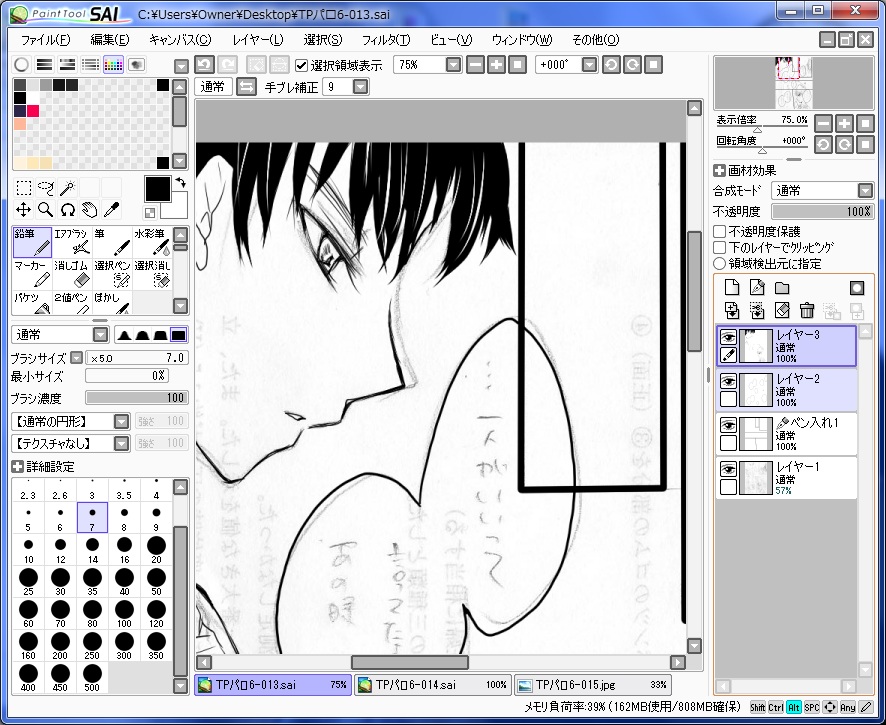Open the キャンバス(C) menu
Viewport: 886px width, 725px height.
pyautogui.click(x=180, y=40)
